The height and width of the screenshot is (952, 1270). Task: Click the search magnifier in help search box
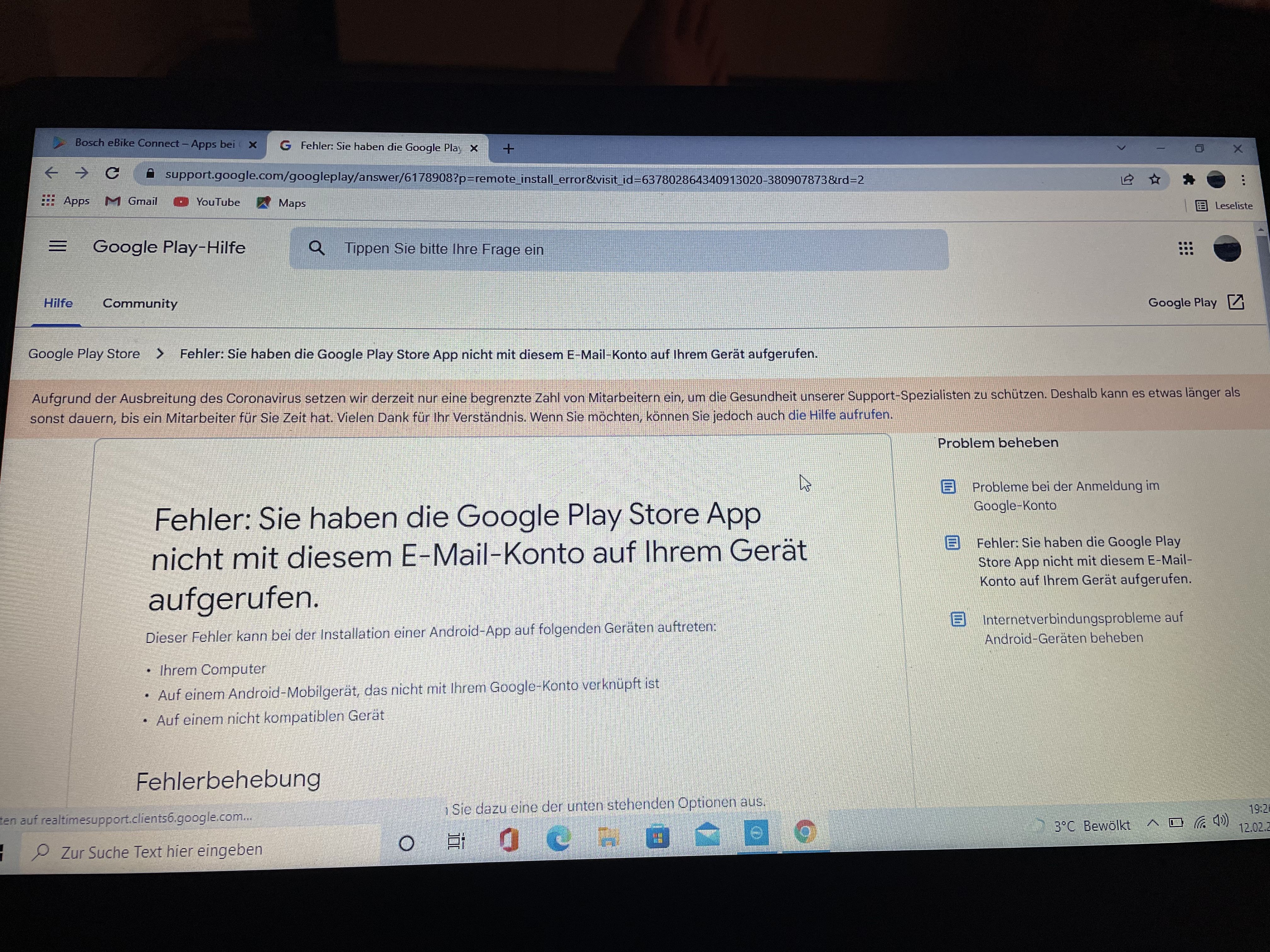[x=316, y=248]
